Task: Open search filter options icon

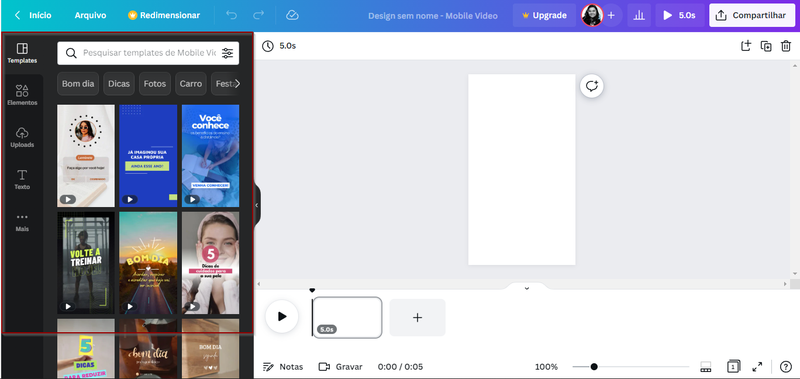Action: [228, 53]
